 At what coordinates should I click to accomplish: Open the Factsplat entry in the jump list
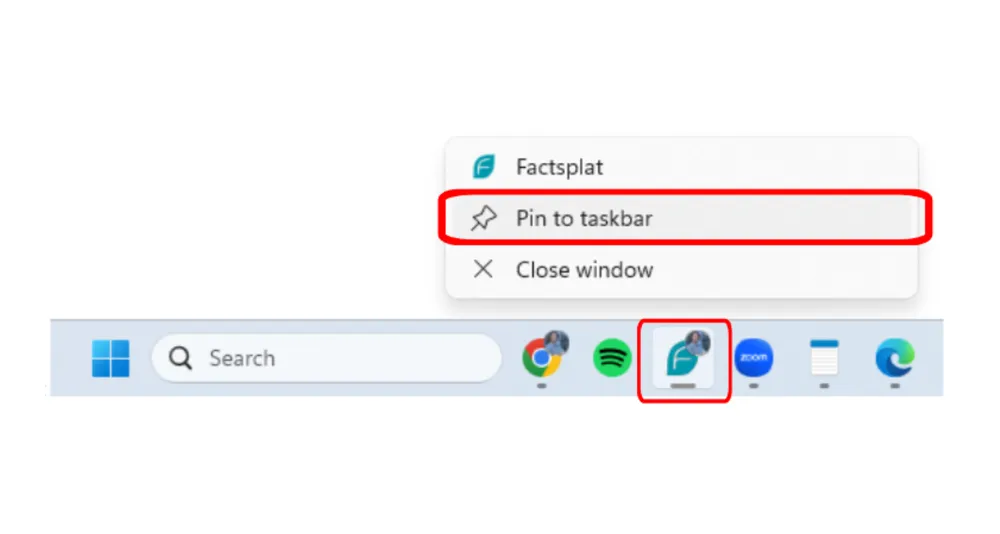coord(681,167)
